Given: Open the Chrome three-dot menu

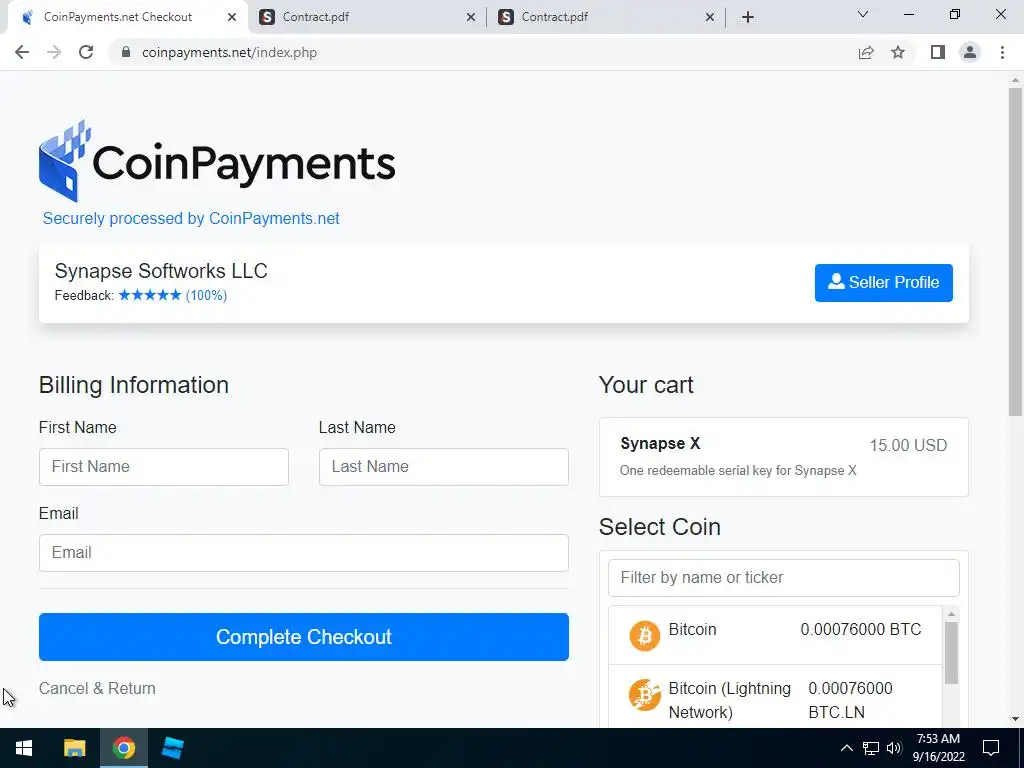Looking at the screenshot, I should tap(1002, 52).
